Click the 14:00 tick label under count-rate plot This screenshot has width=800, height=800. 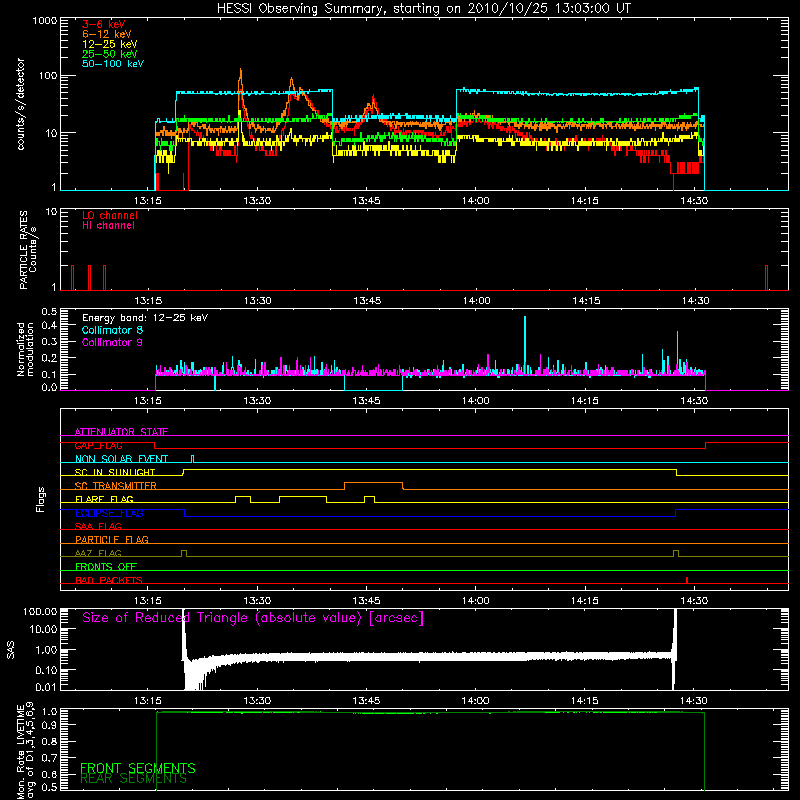[476, 201]
